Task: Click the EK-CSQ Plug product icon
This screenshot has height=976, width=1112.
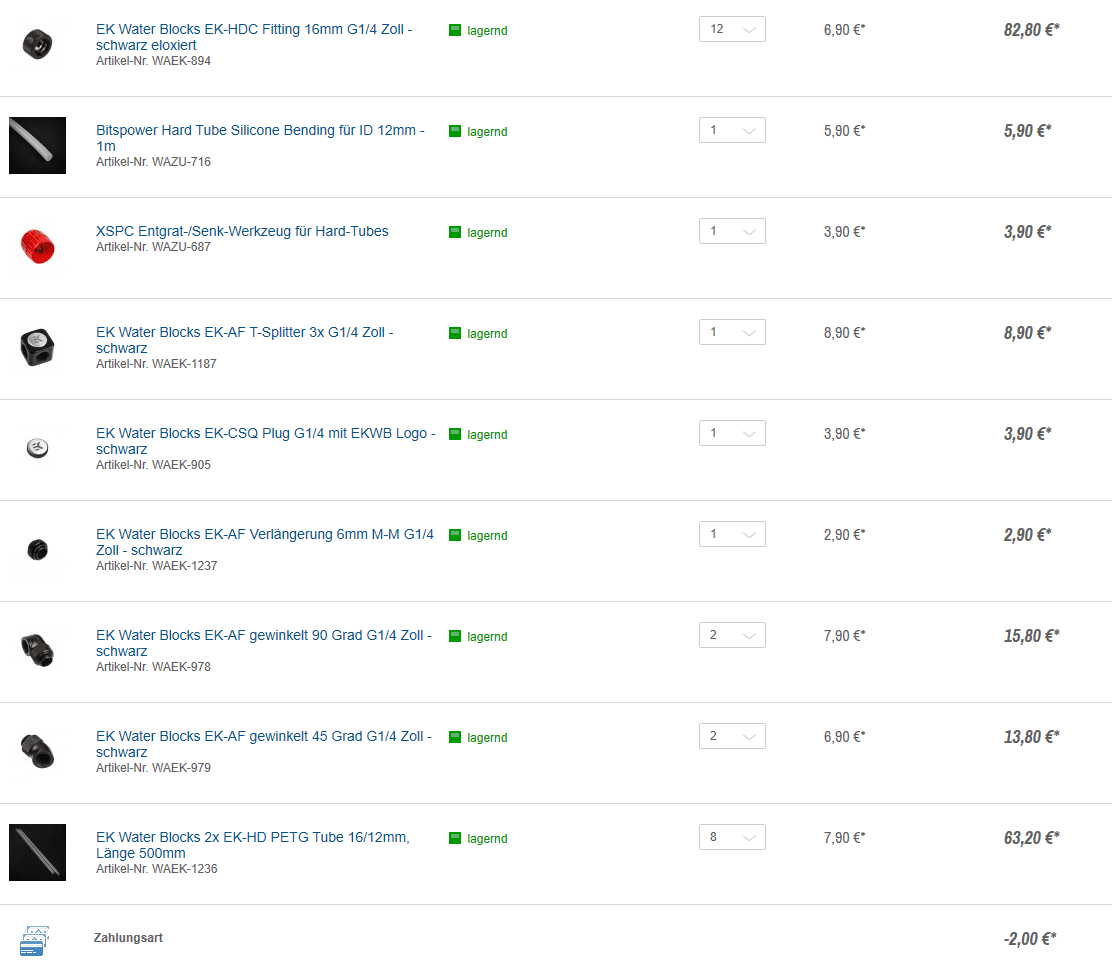Action: [37, 448]
